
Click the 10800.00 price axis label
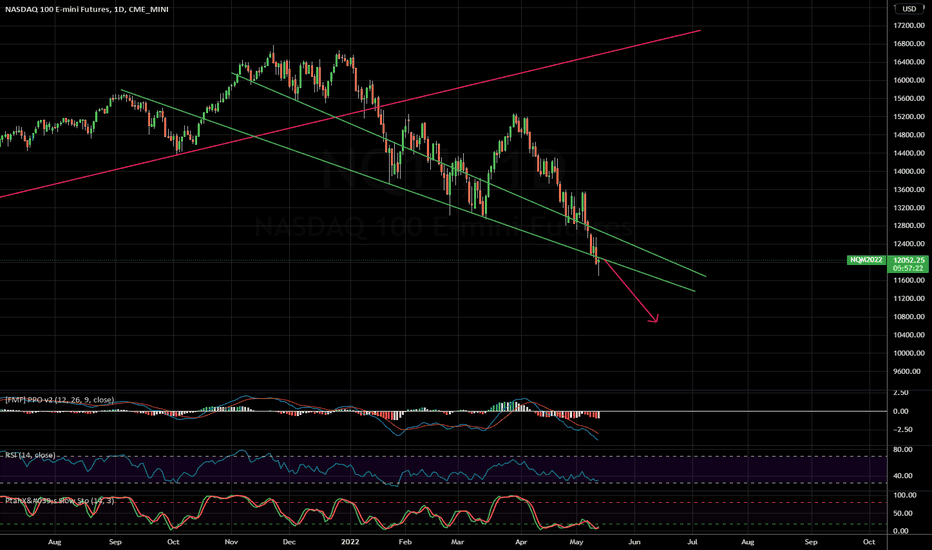[x=909, y=317]
